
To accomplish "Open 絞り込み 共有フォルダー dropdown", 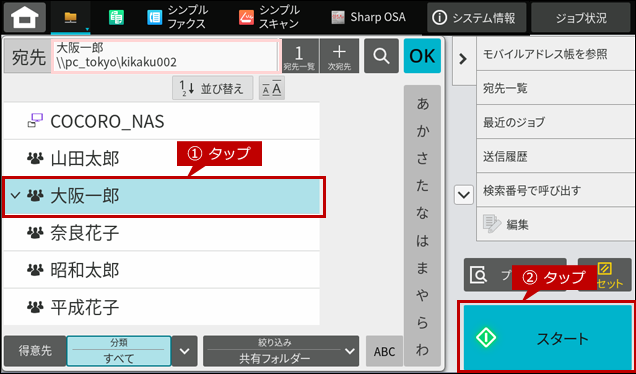I will (281, 351).
